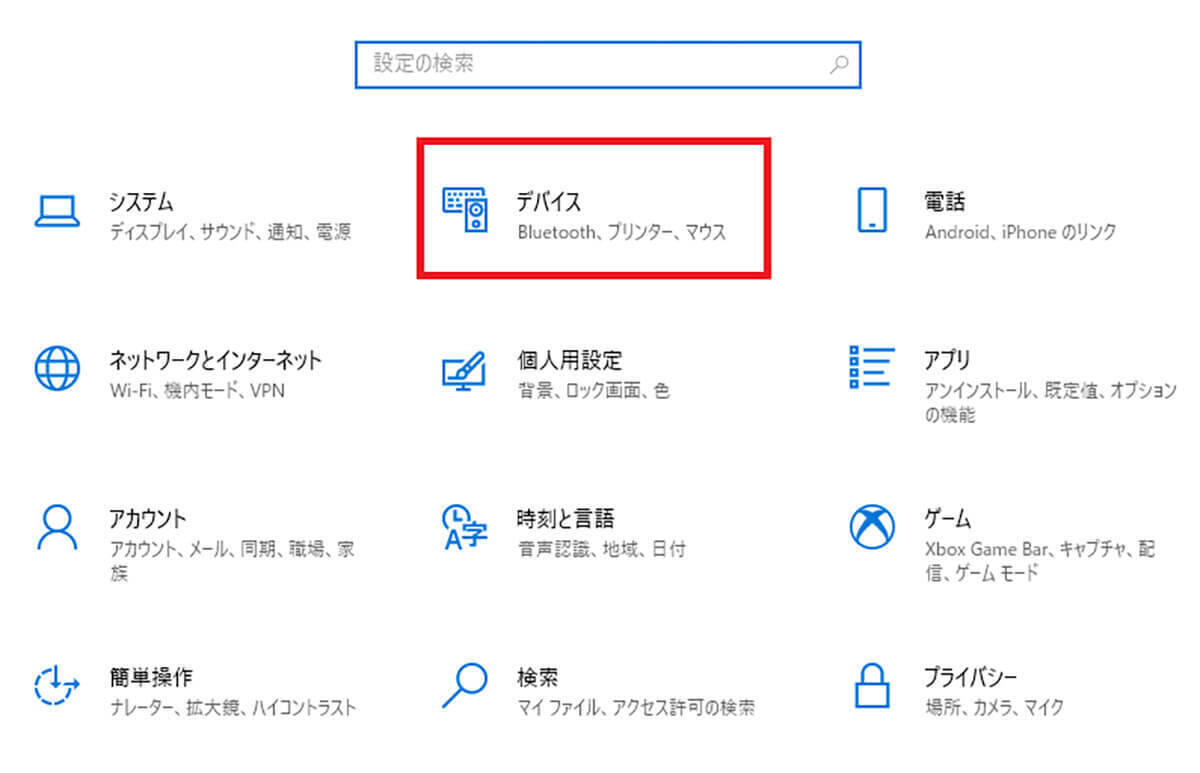Click the System laptop icon
Image resolution: width=1200 pixels, height=773 pixels.
[x=56, y=212]
